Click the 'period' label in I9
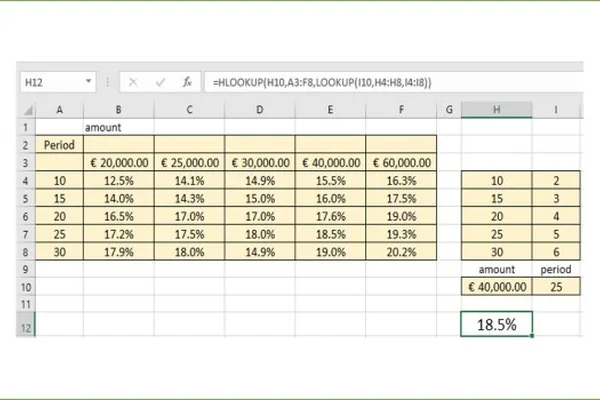 tap(556, 269)
